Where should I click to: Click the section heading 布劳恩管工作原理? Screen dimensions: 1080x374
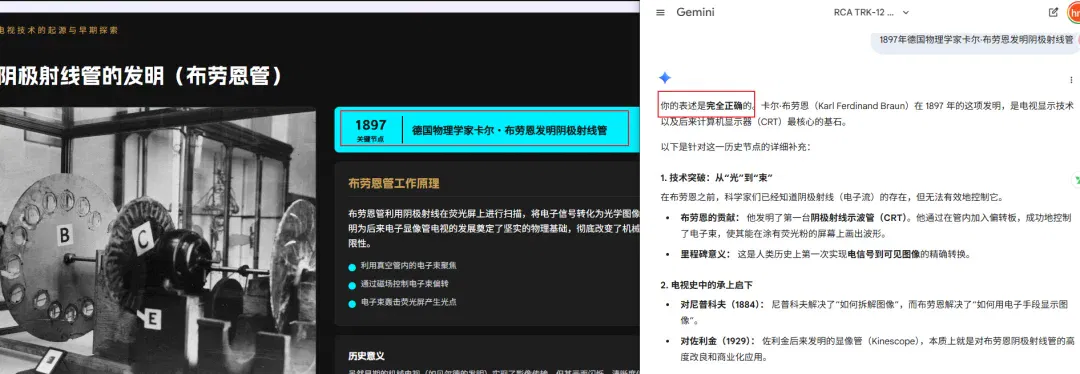coord(393,183)
